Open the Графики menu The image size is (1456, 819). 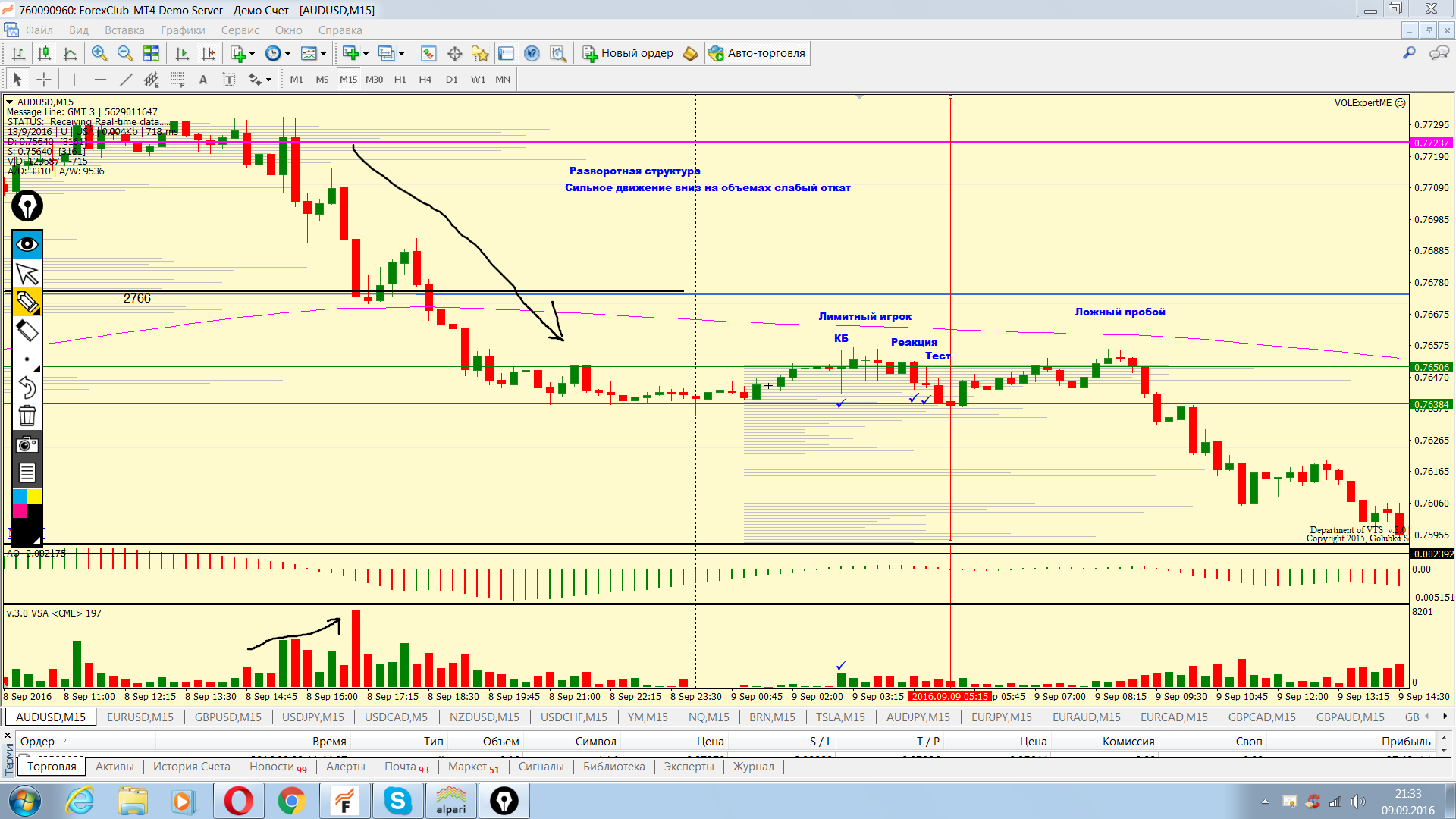[183, 30]
